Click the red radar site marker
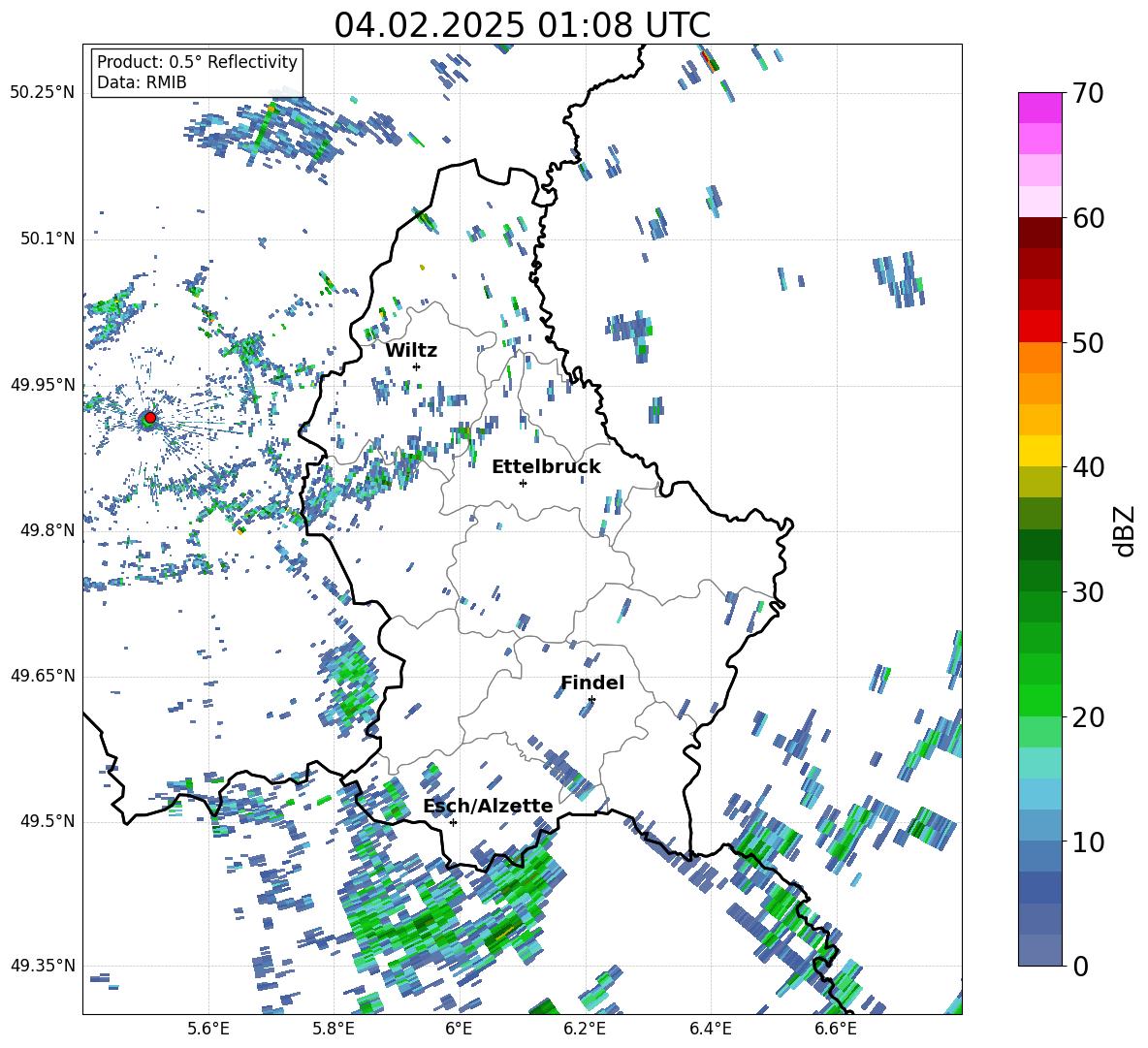1148x1048 pixels. coord(150,418)
